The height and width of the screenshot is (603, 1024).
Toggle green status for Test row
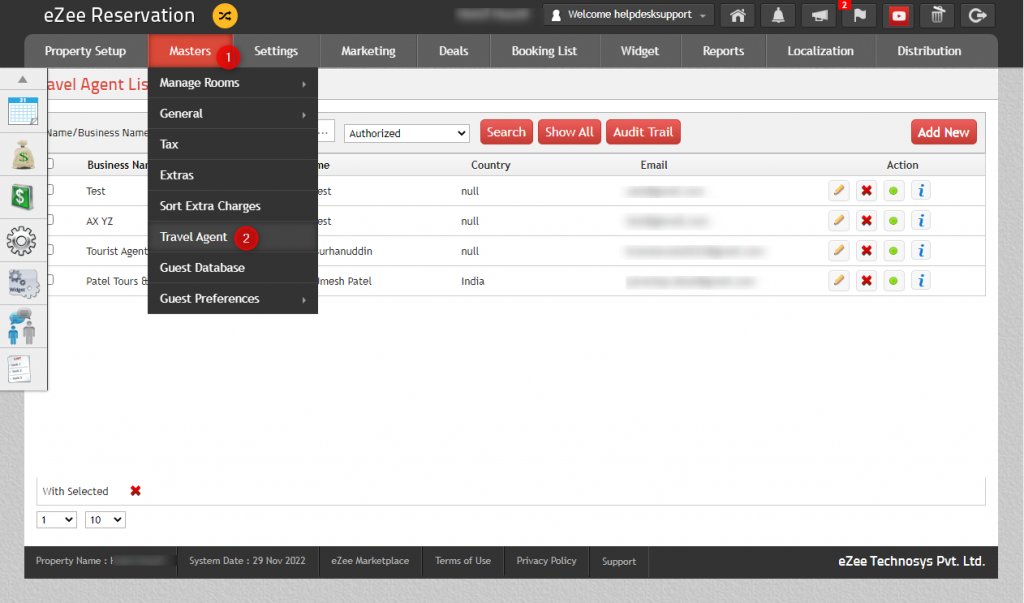point(893,191)
